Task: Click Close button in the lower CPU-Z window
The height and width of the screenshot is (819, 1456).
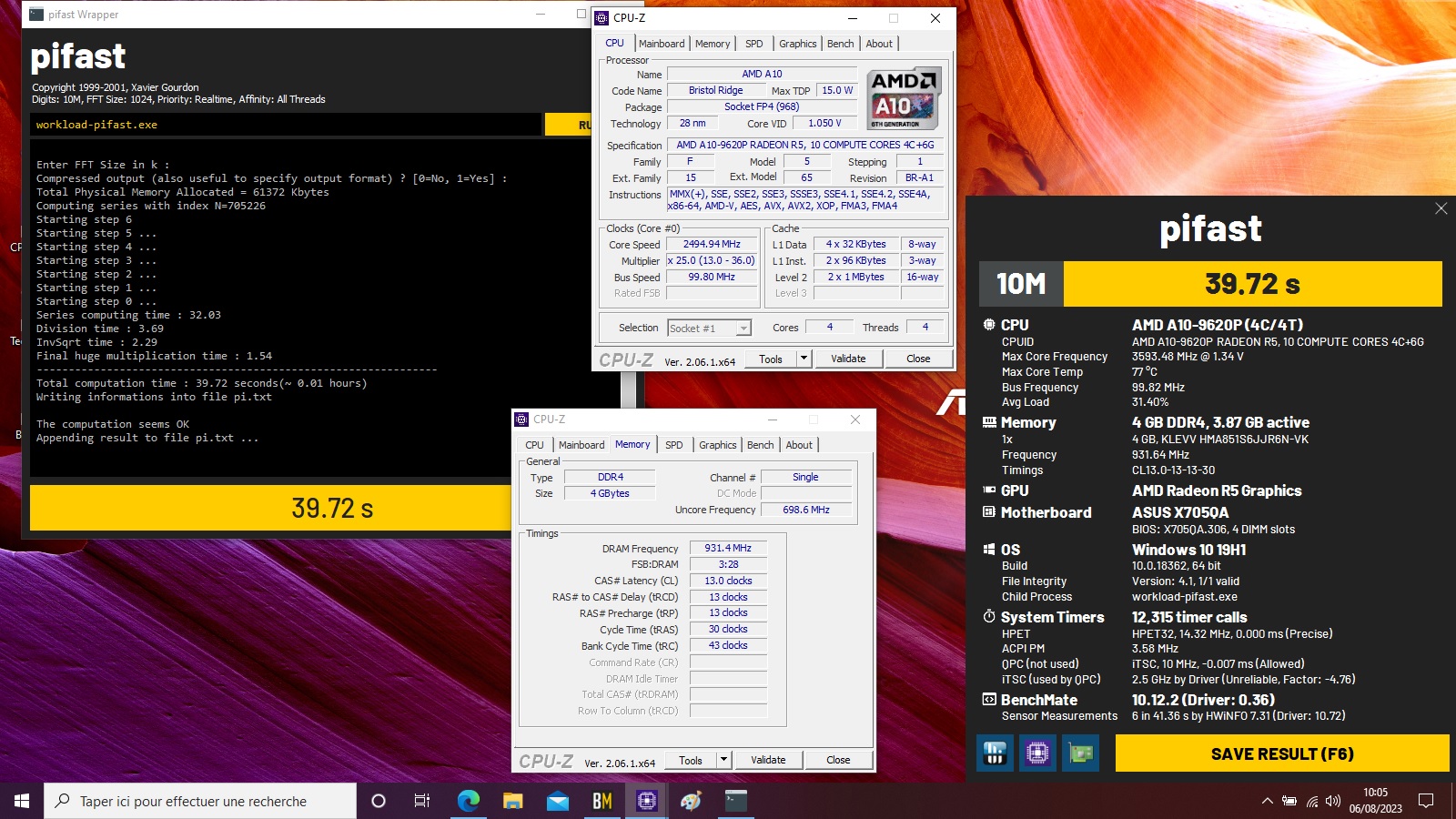Action: click(x=838, y=760)
